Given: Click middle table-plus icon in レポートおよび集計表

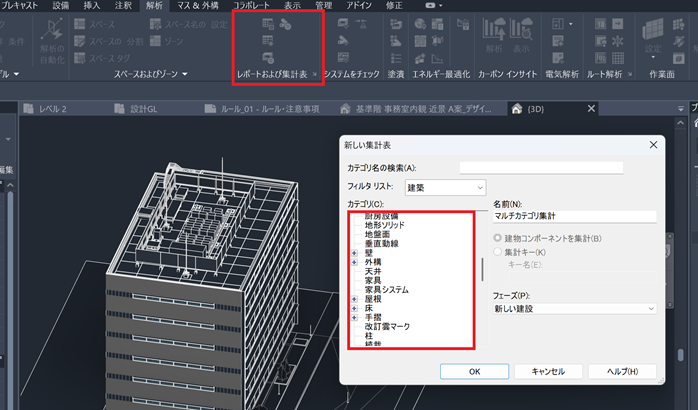Looking at the screenshot, I should (x=268, y=41).
